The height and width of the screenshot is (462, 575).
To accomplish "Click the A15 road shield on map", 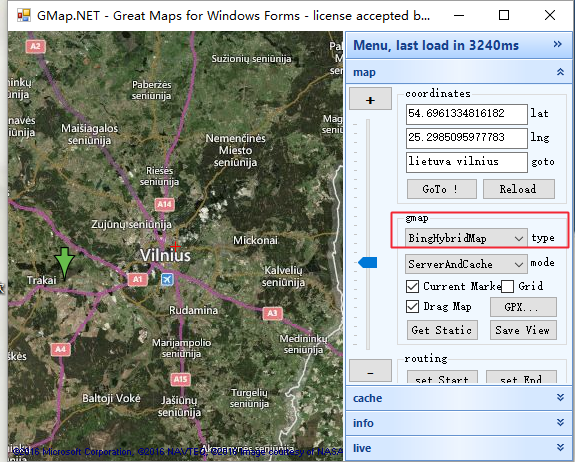I will [x=180, y=379].
